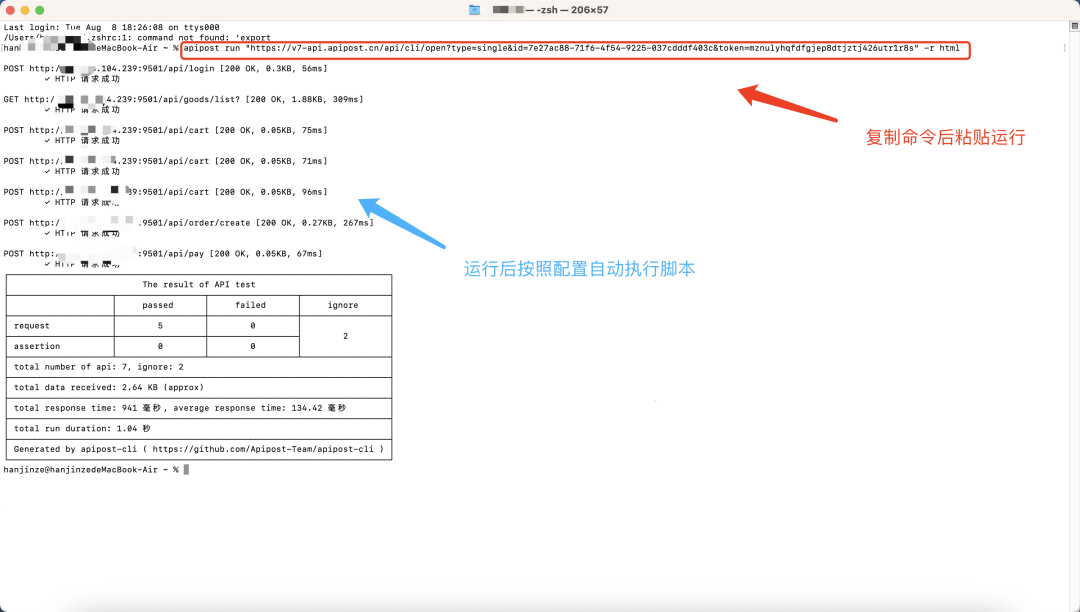Click the final hanjinze shell prompt cursor
This screenshot has height=612, width=1080.
(x=186, y=469)
